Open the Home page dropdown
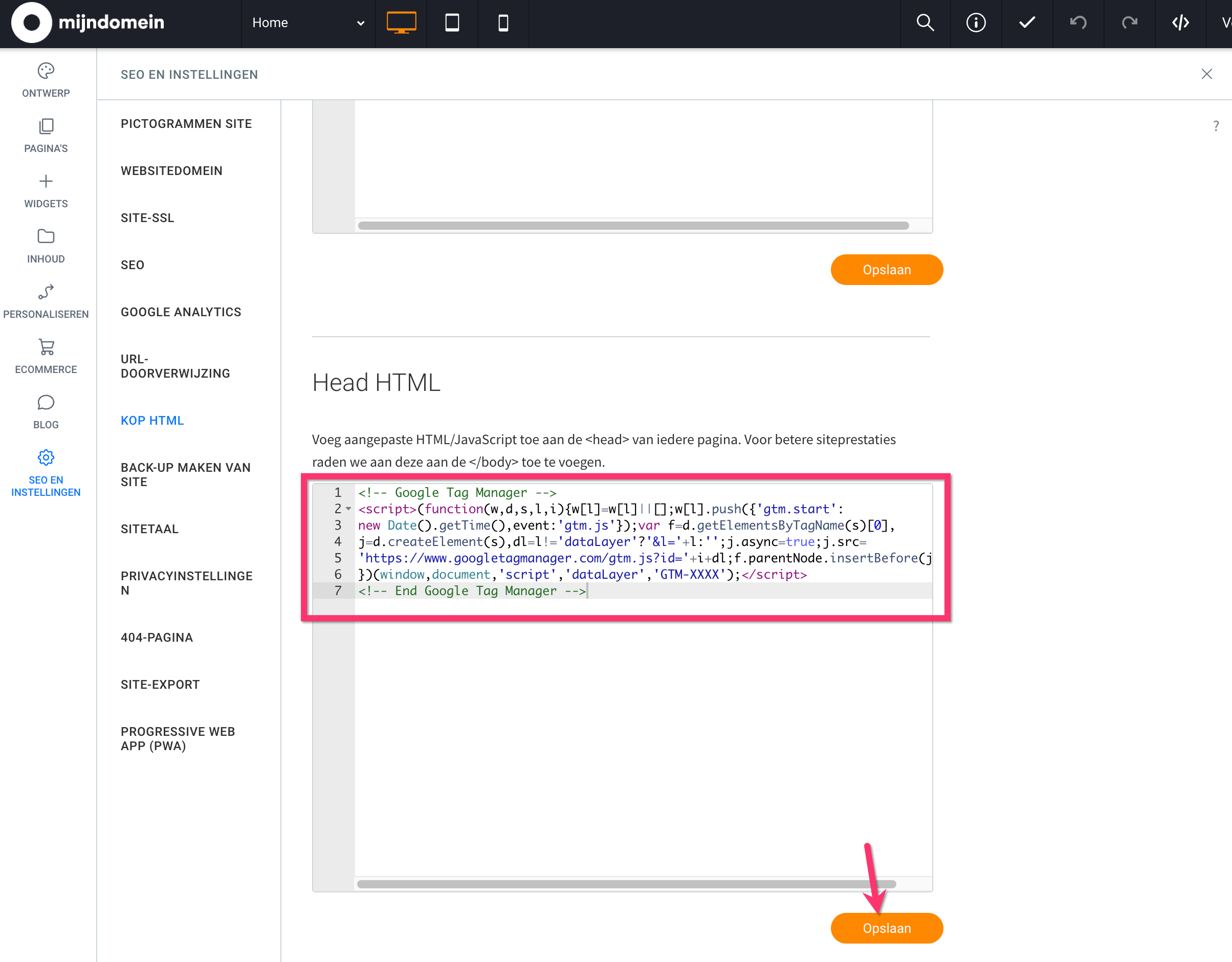 click(307, 23)
